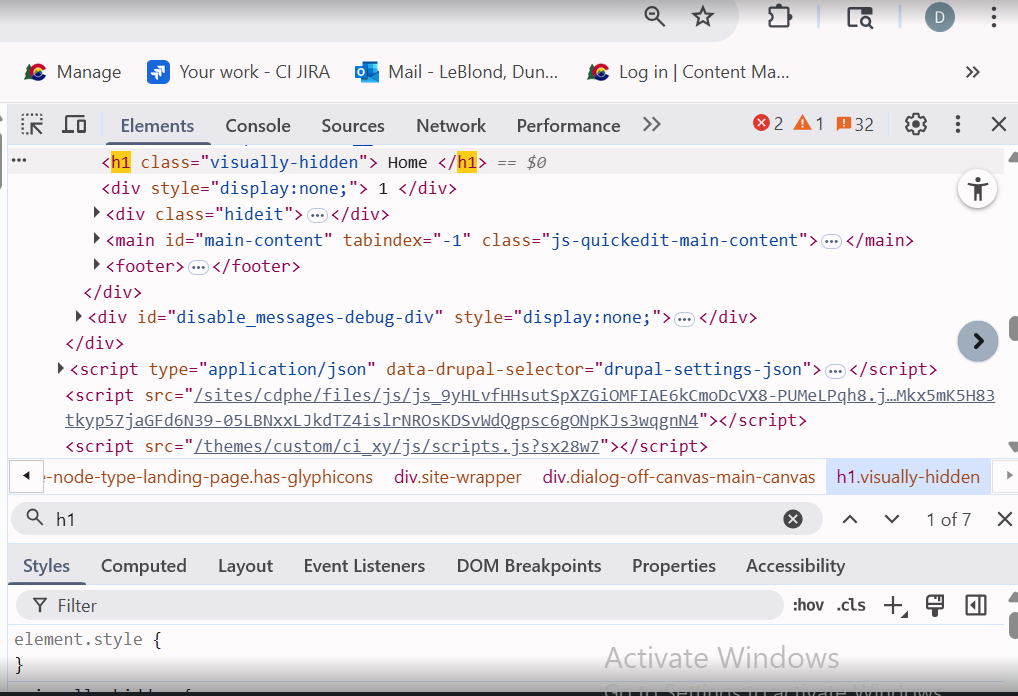
Task: Expand the disable_messages-debug-div node
Action: pos(79,316)
